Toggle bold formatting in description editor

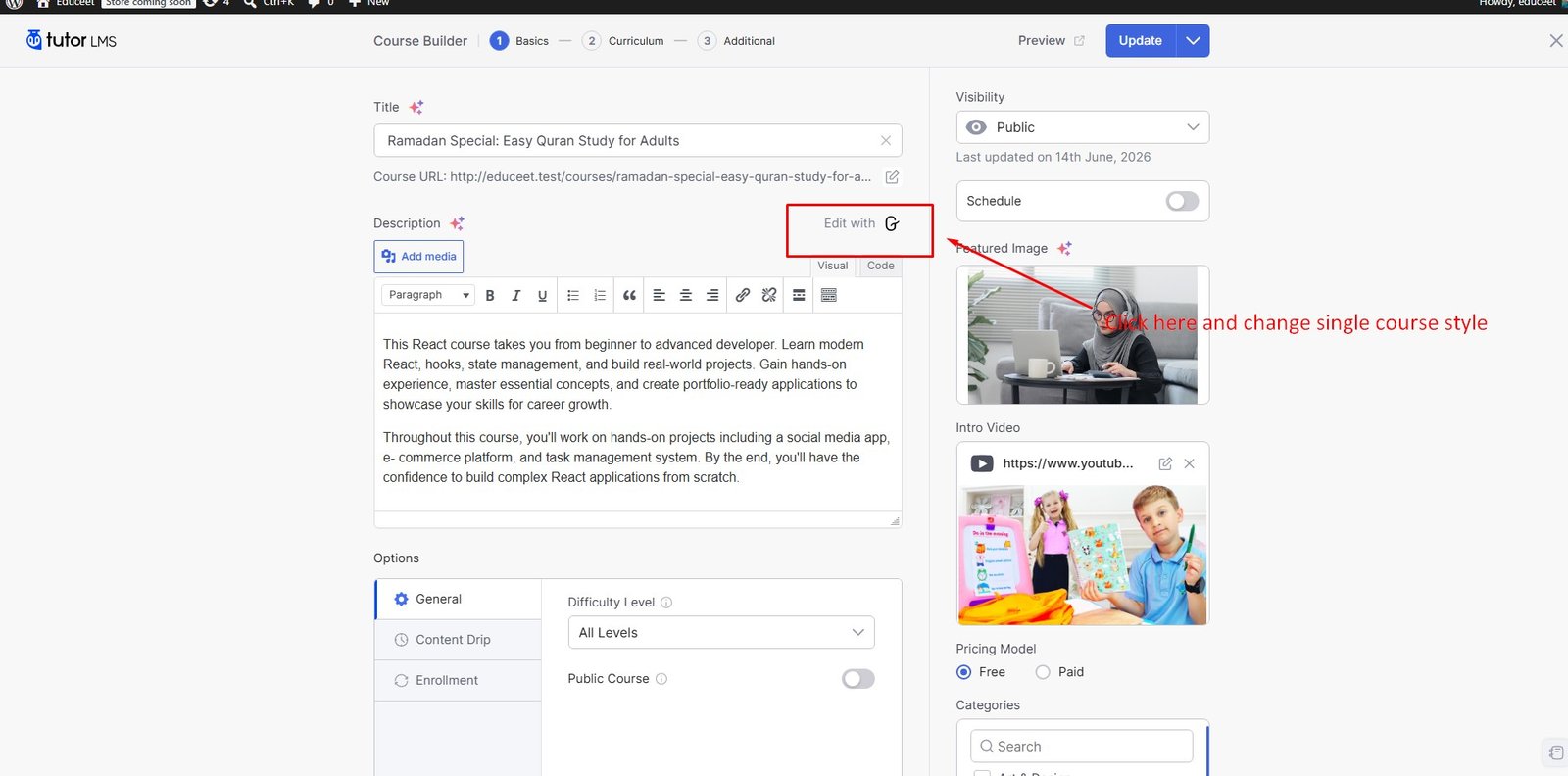[490, 295]
